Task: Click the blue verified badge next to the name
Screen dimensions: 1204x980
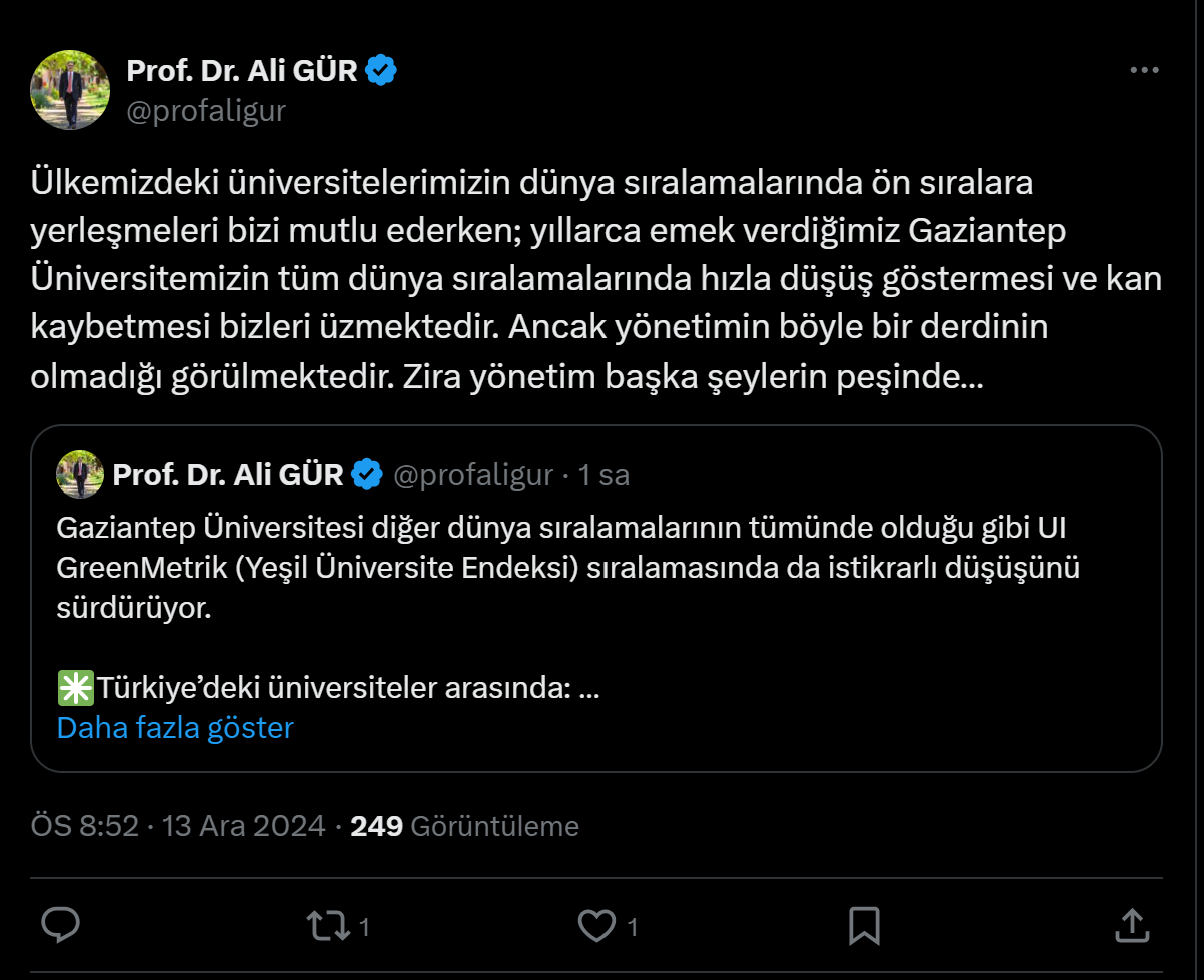Action: 381,69
